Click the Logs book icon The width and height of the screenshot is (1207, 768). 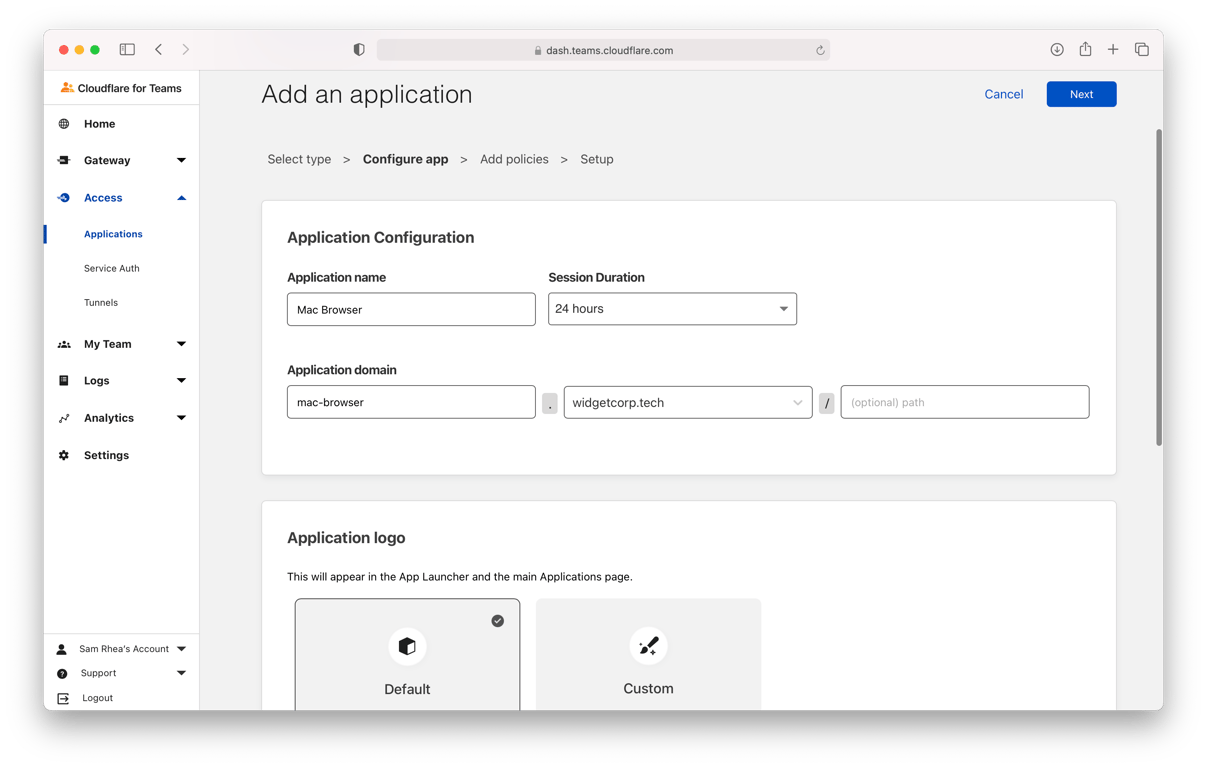pos(64,381)
